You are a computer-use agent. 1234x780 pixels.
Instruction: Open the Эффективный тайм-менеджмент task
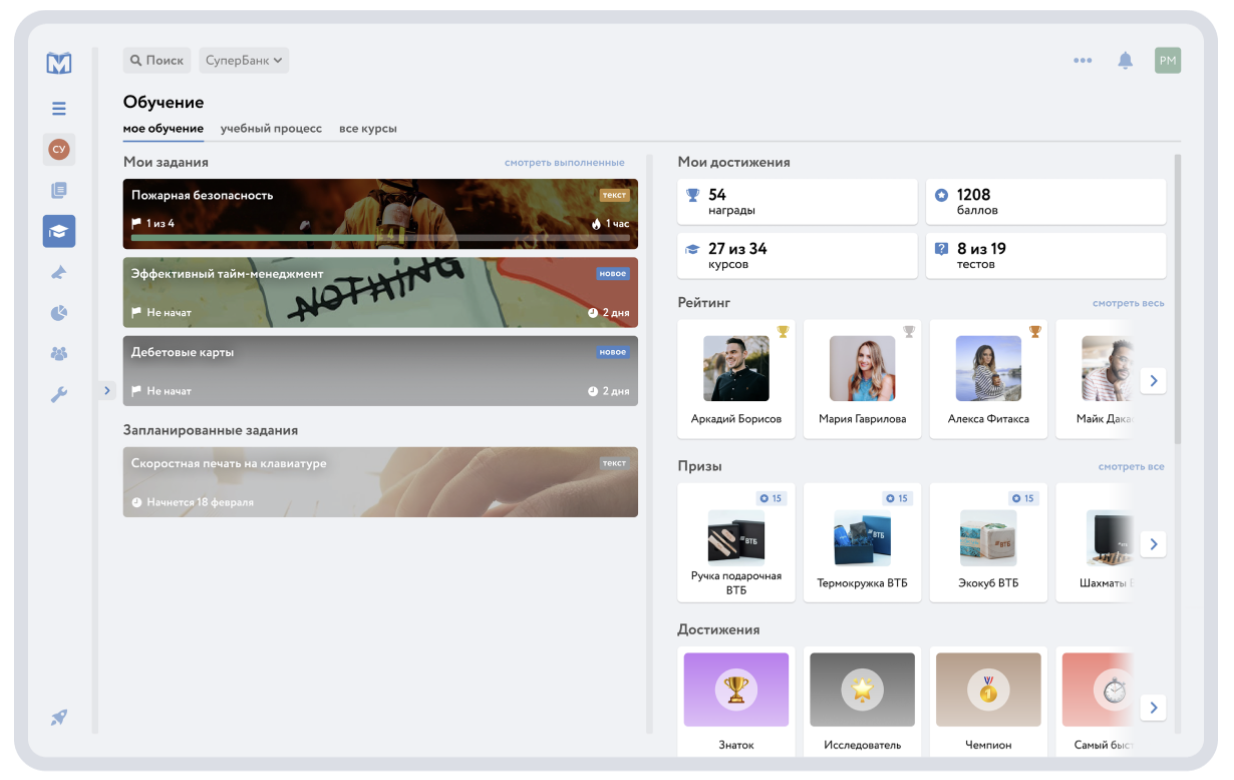[380, 292]
